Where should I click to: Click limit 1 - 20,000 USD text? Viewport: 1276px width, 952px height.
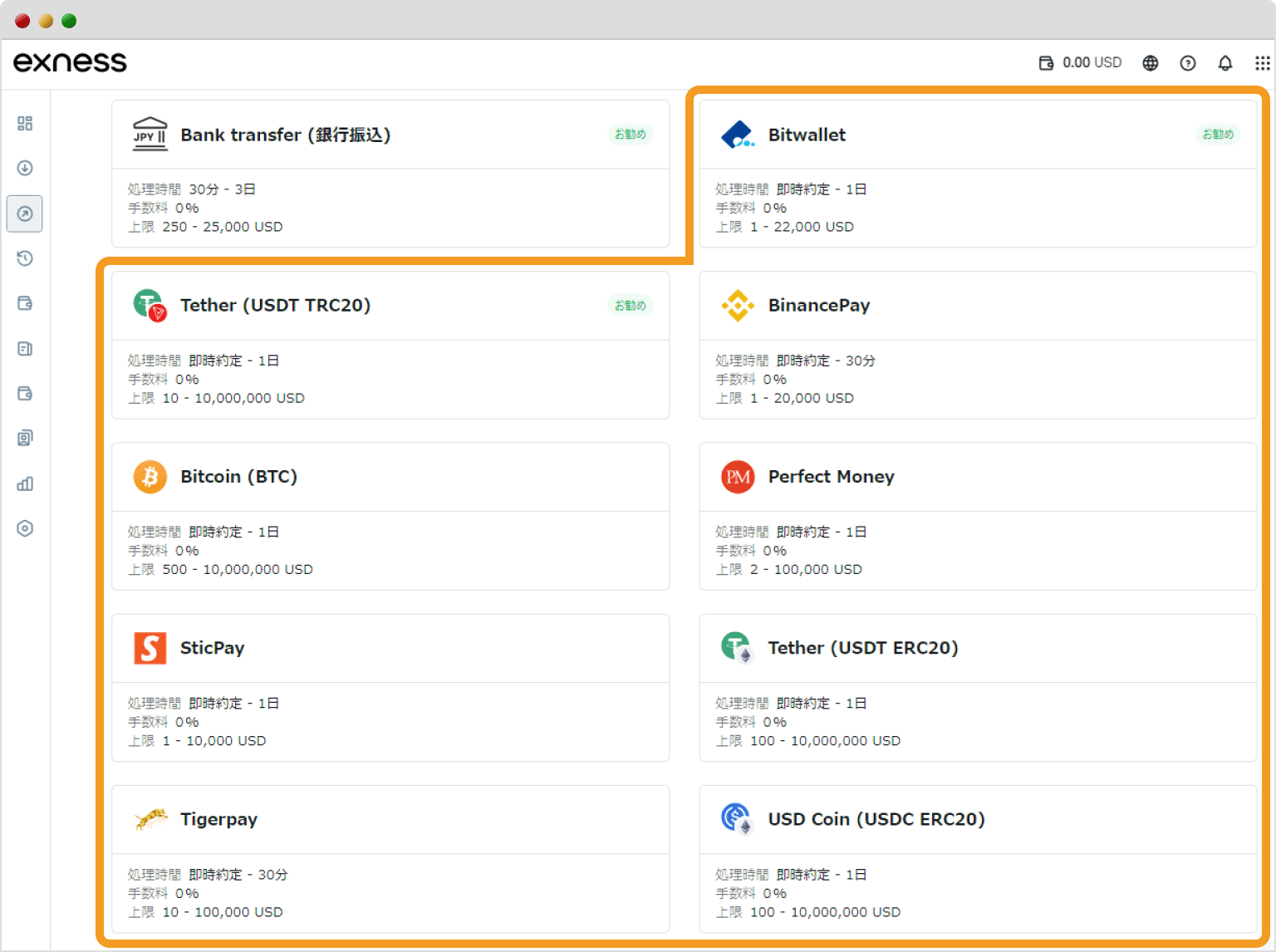click(x=802, y=398)
